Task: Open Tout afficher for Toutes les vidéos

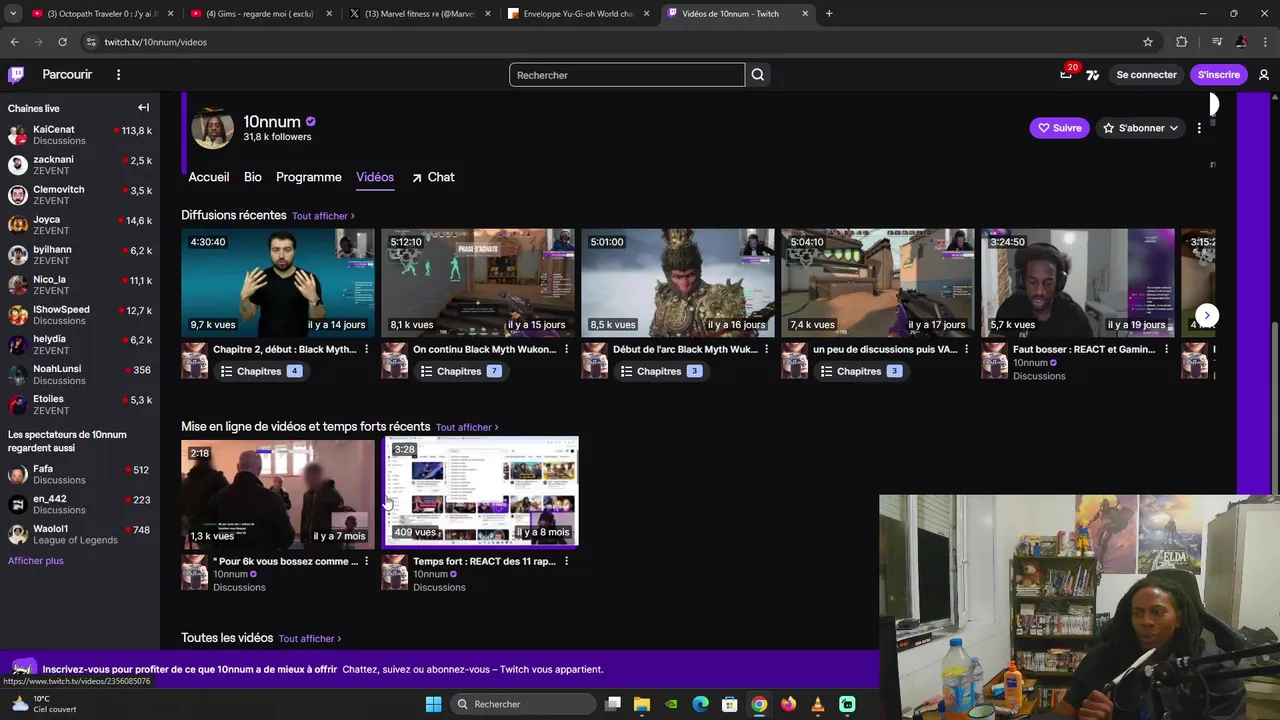Action: click(x=310, y=638)
